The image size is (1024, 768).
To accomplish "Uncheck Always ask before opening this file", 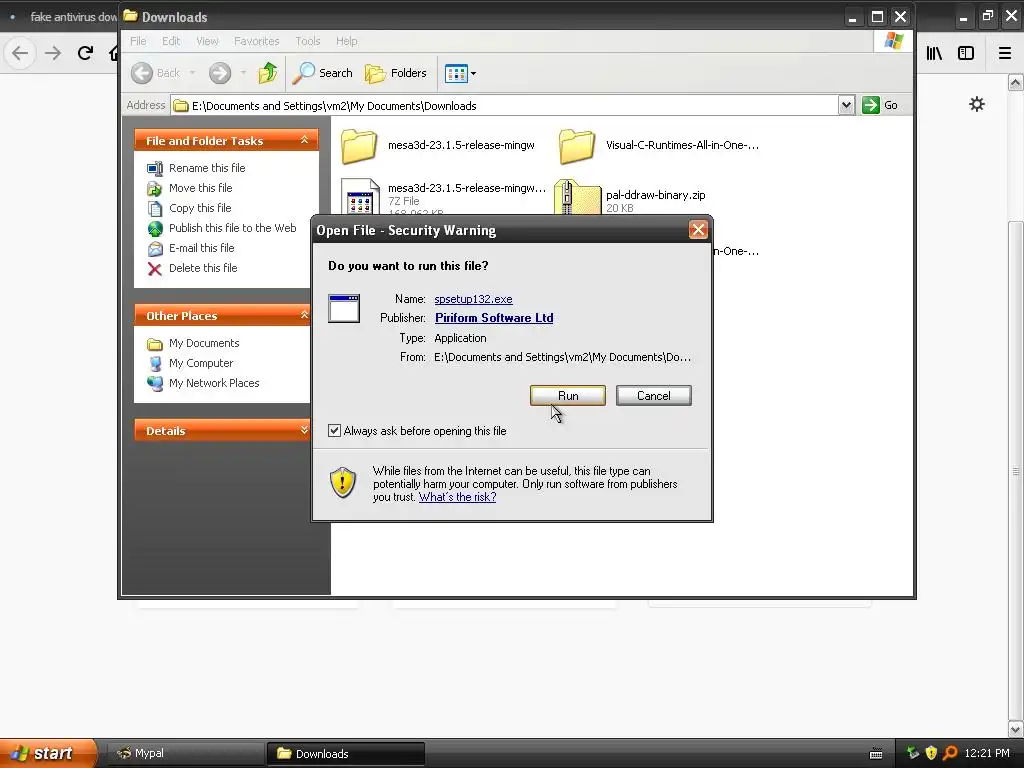I will tap(334, 430).
